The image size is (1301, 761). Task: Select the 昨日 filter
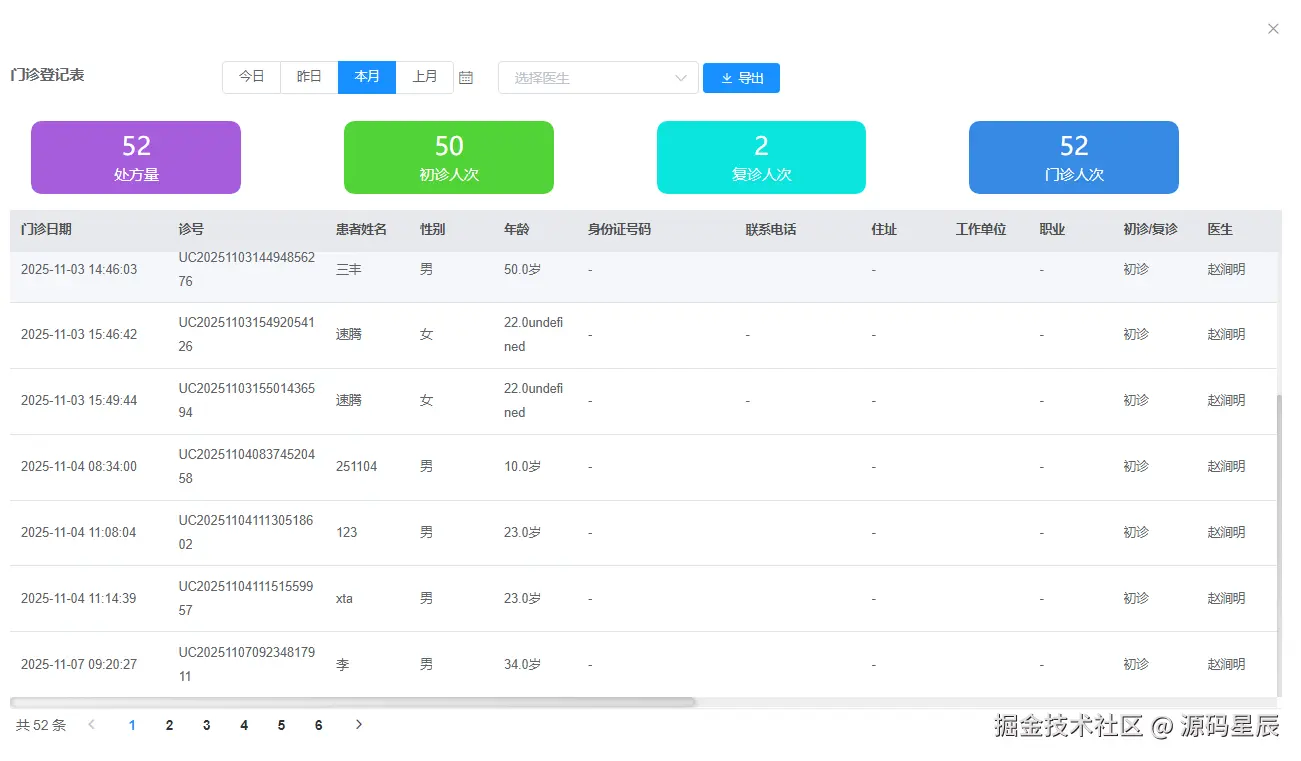(x=309, y=77)
